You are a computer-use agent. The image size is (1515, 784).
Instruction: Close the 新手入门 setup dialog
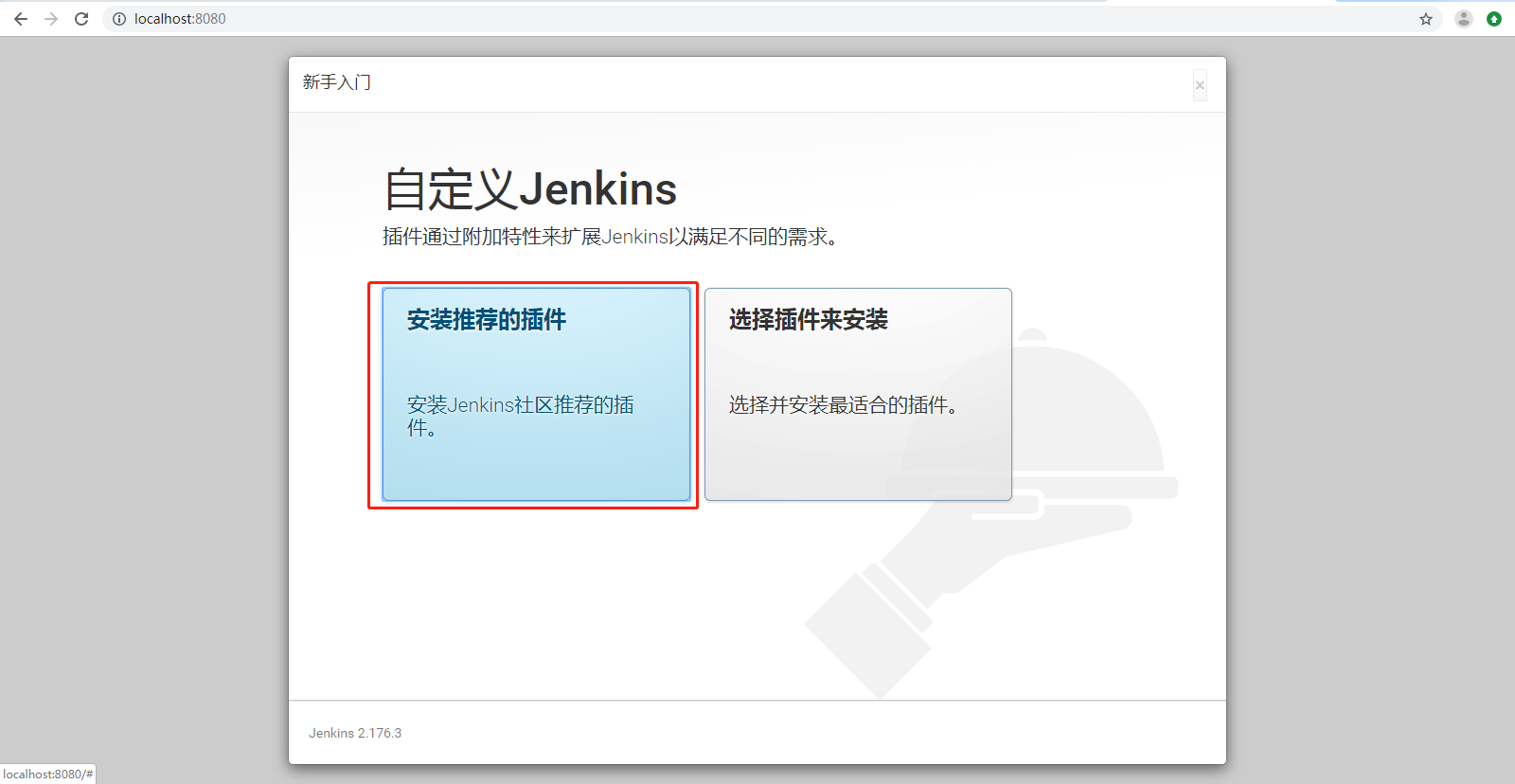coord(1200,85)
